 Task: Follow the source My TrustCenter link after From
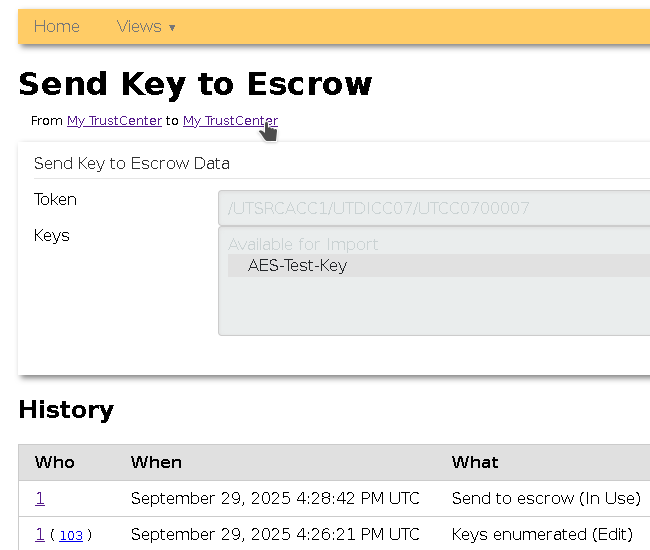(x=114, y=121)
